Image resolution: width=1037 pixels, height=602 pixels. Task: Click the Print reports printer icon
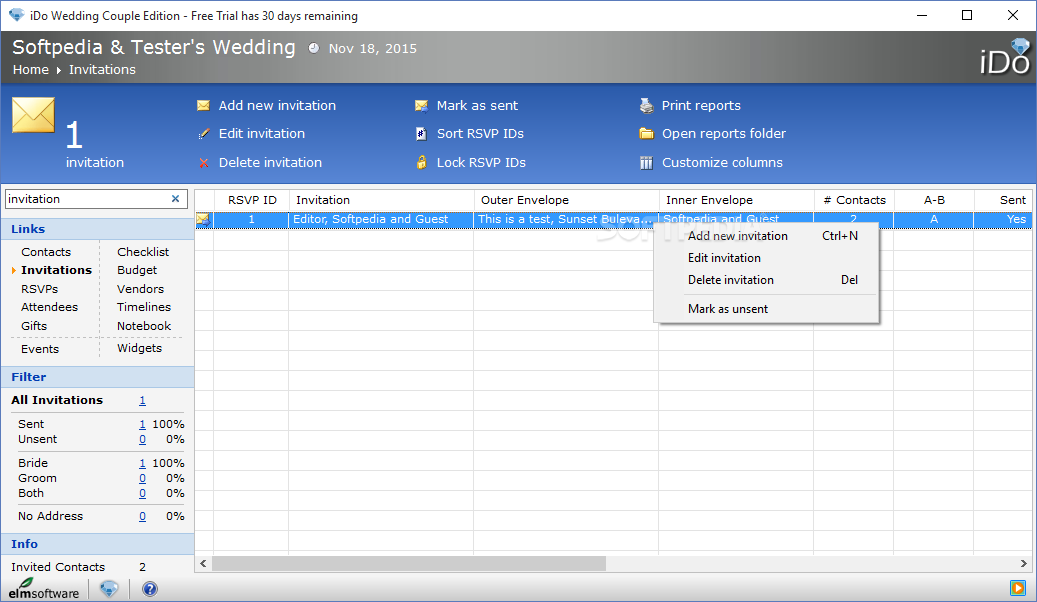click(646, 106)
